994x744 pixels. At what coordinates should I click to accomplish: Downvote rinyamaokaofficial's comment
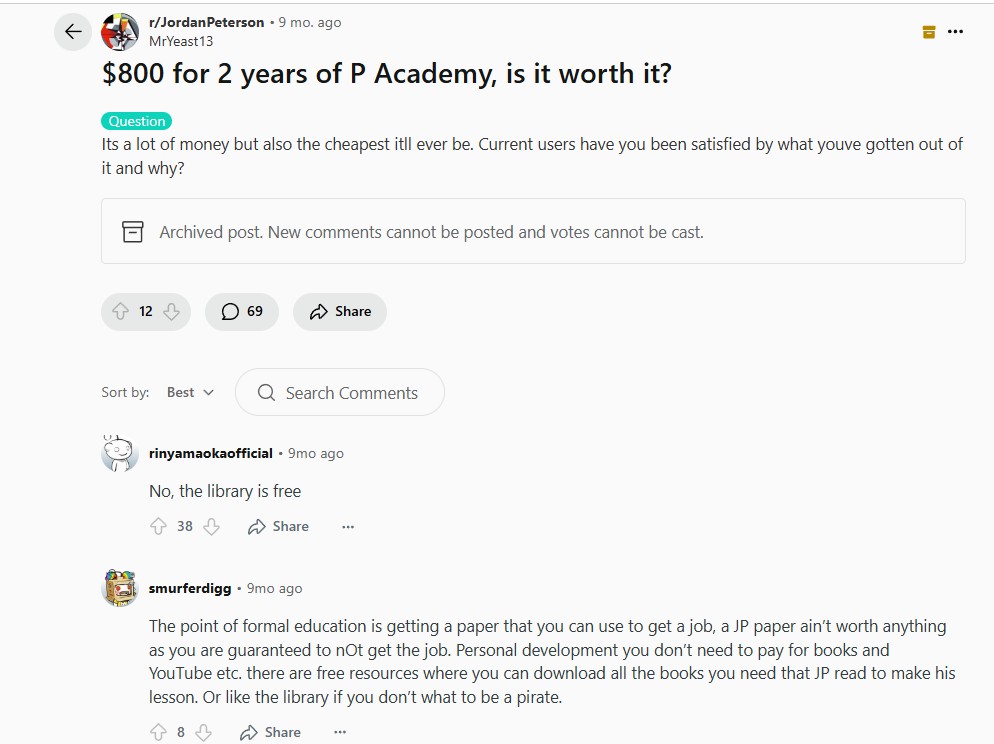pos(211,526)
